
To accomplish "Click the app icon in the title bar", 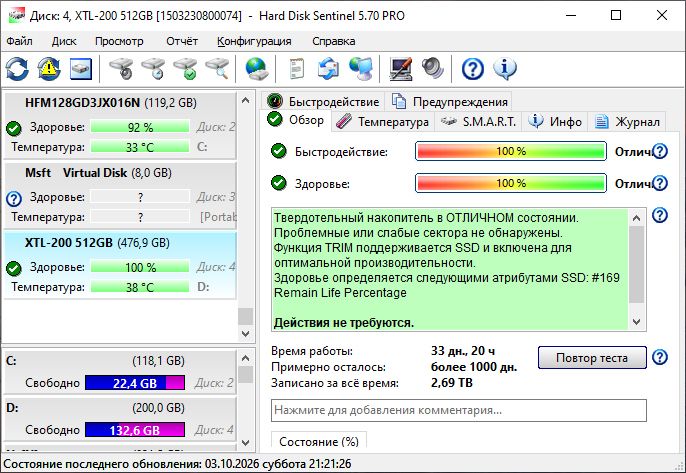I will tap(17, 15).
